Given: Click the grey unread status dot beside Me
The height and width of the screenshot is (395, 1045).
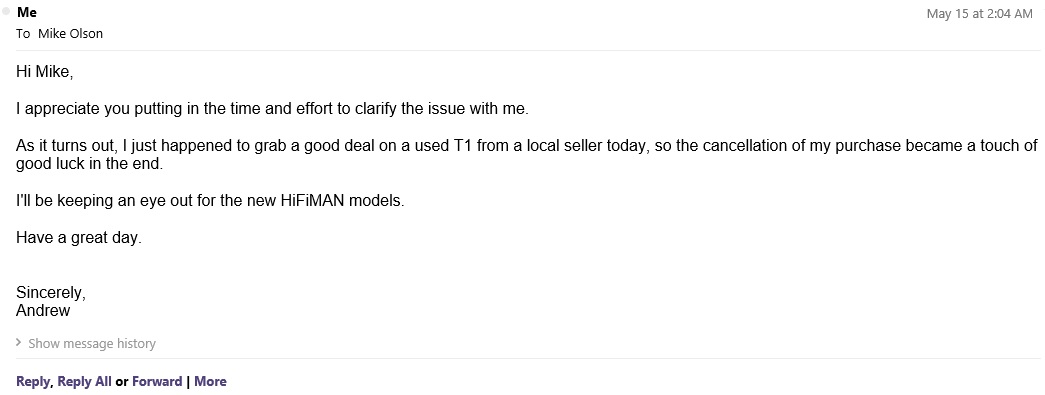Looking at the screenshot, I should (x=6, y=11).
